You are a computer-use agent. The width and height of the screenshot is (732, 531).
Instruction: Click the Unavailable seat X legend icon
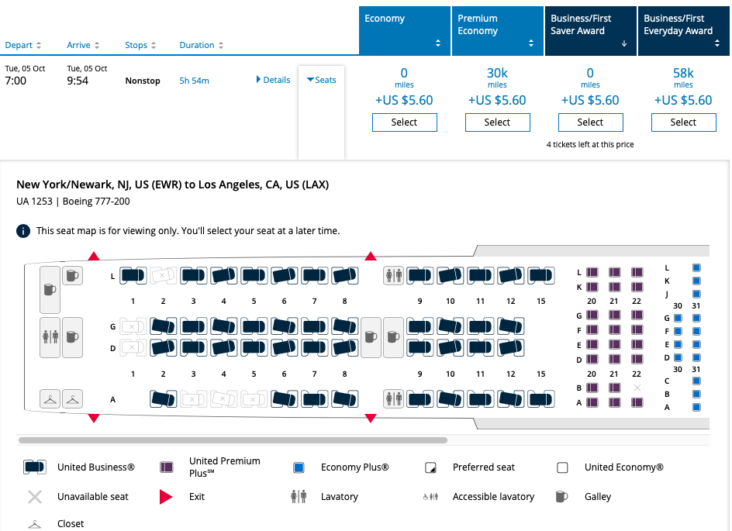(35, 496)
